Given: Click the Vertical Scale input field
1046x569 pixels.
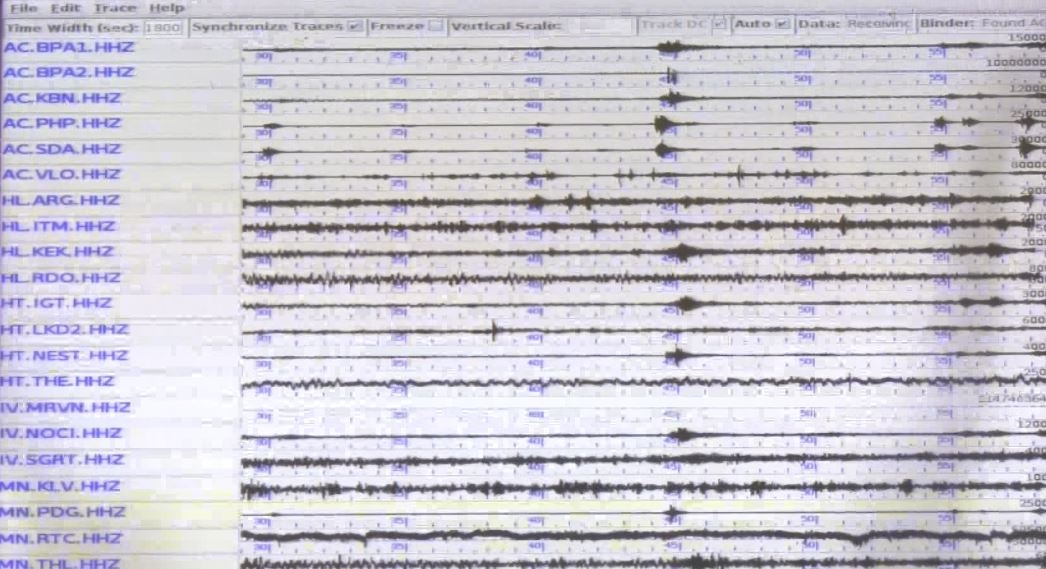Looking at the screenshot, I should point(605,26).
